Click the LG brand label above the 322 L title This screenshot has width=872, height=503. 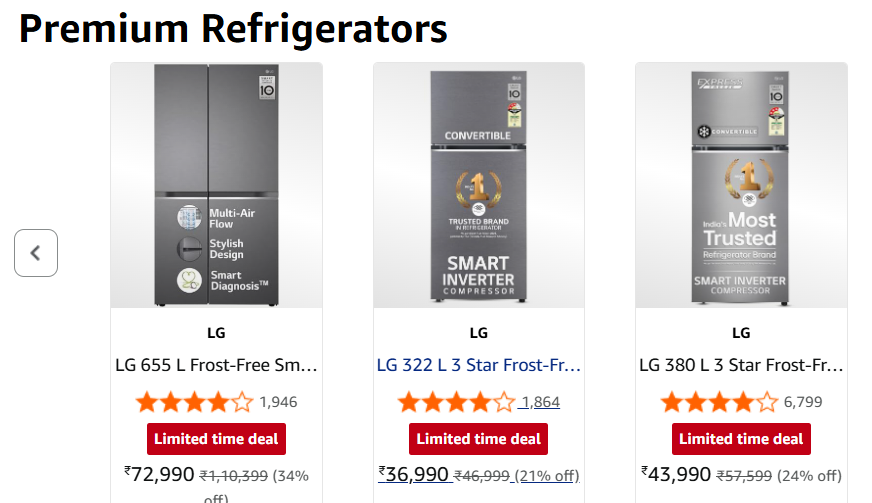[479, 333]
